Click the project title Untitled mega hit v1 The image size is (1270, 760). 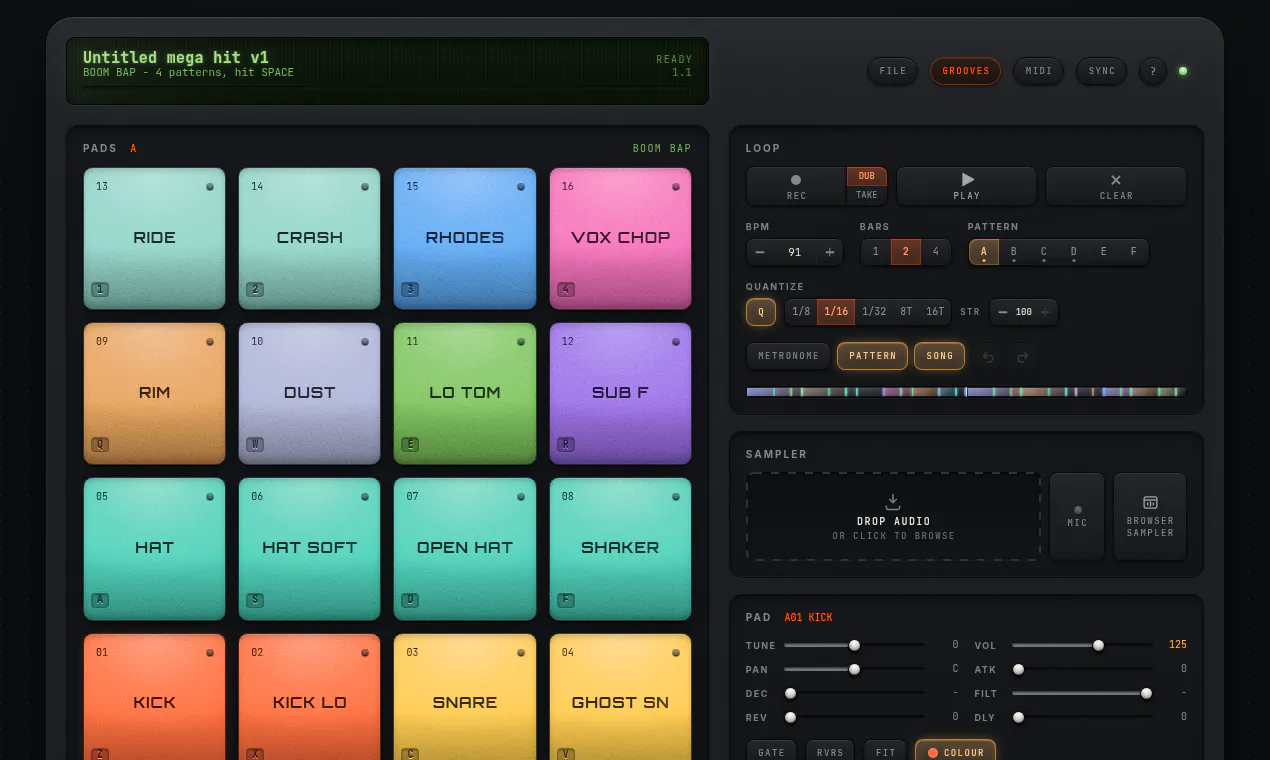click(x=176, y=58)
